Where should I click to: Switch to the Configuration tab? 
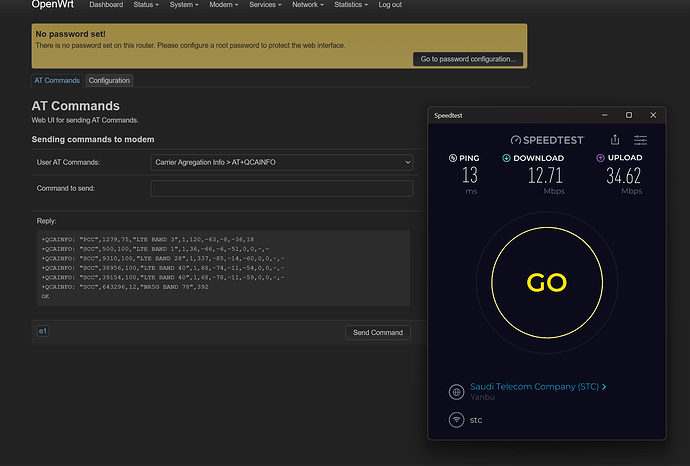(x=109, y=81)
